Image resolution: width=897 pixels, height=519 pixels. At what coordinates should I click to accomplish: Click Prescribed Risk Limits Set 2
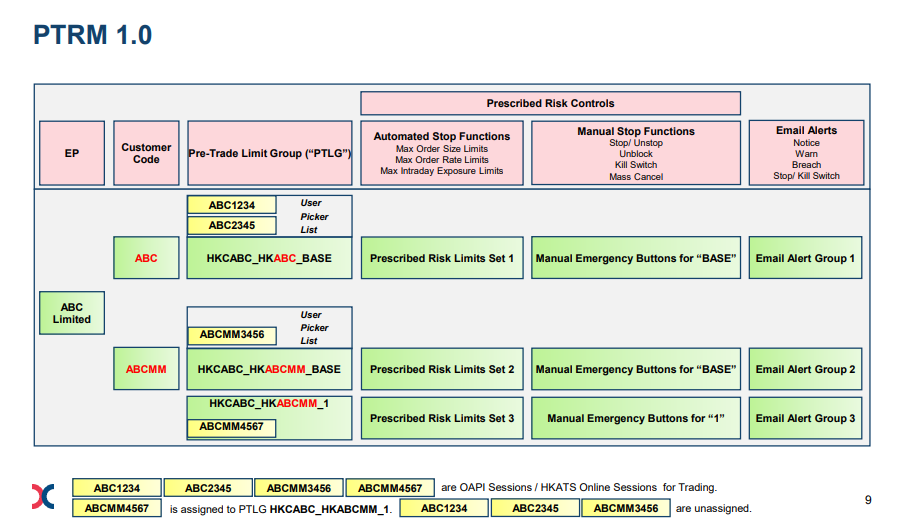click(x=442, y=369)
